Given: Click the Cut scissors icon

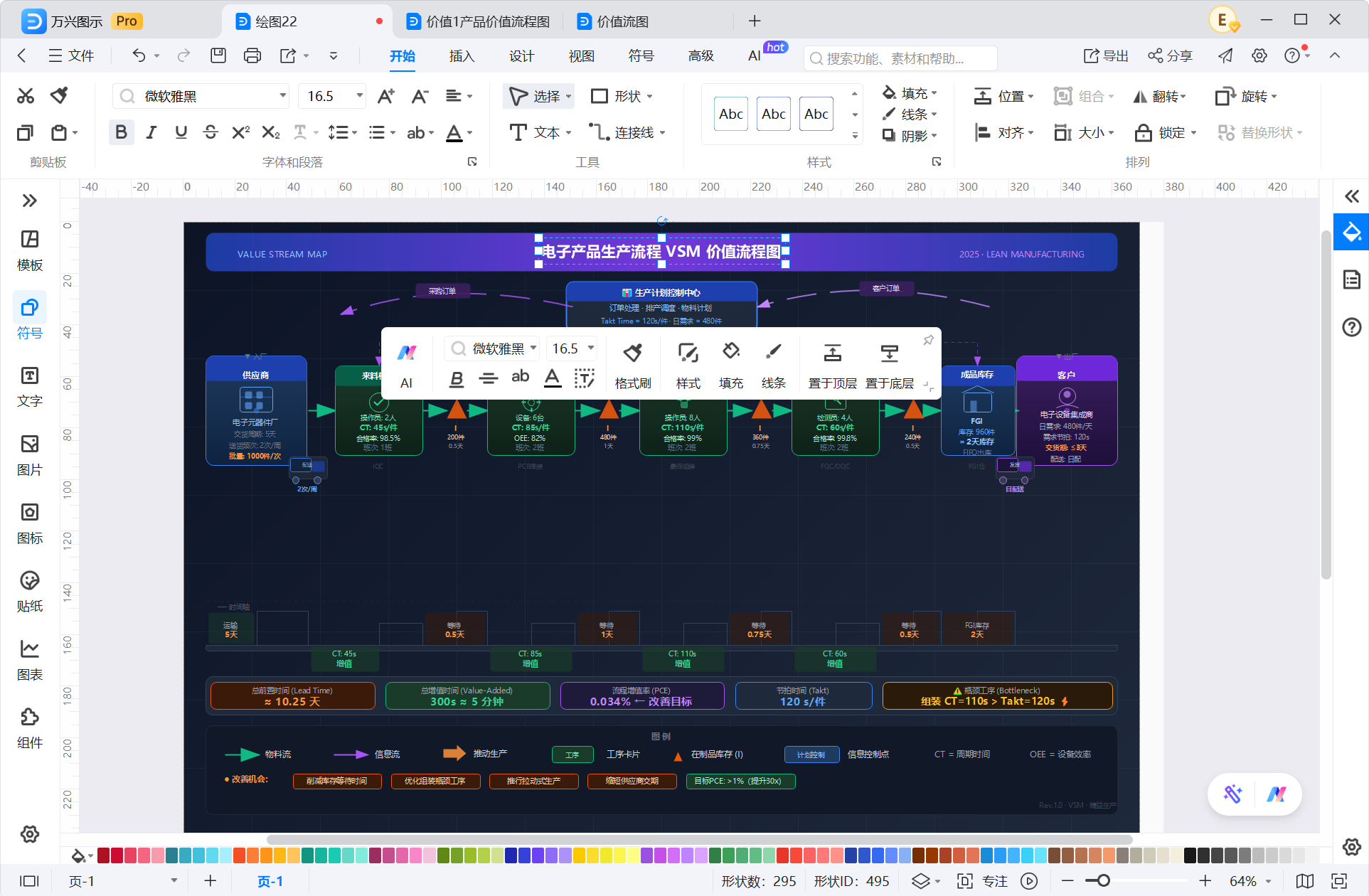Looking at the screenshot, I should pos(26,96).
